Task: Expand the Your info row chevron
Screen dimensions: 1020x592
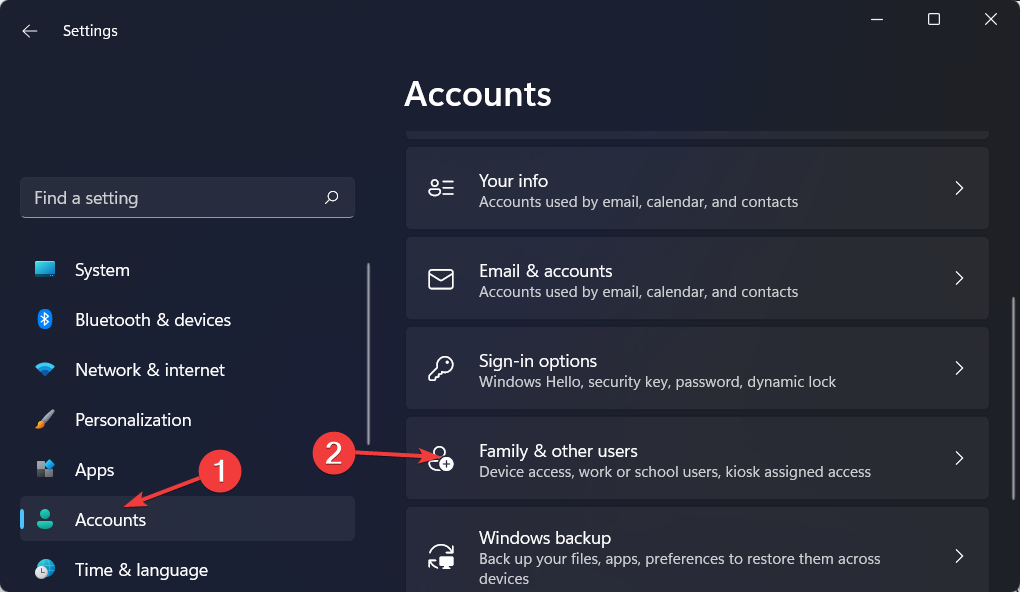Action: point(958,188)
